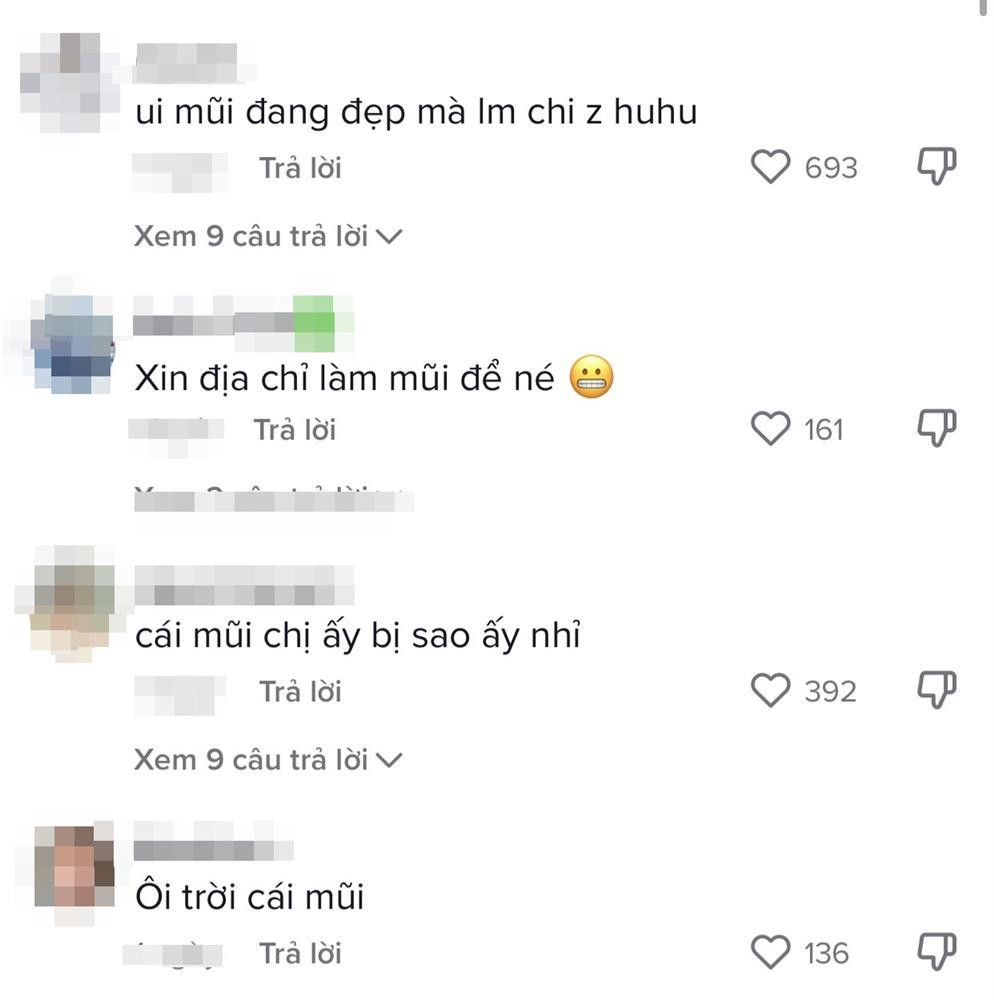Dislike the 'cái mũi chị ấy' comment
Screen dimensions: 994x1000
click(x=937, y=689)
